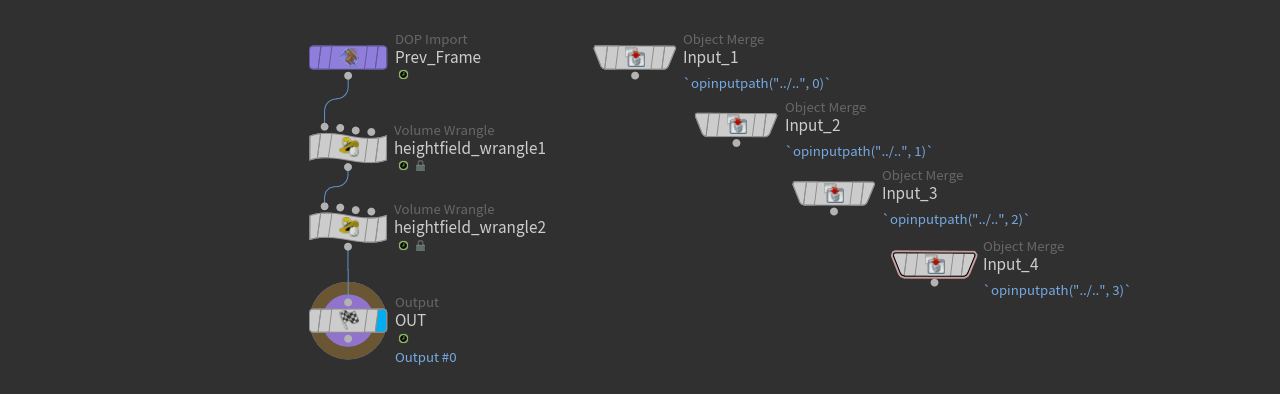This screenshot has width=1280, height=394.
Task: Click the lock badge under heightfield_wrangle1
Action: point(420,166)
